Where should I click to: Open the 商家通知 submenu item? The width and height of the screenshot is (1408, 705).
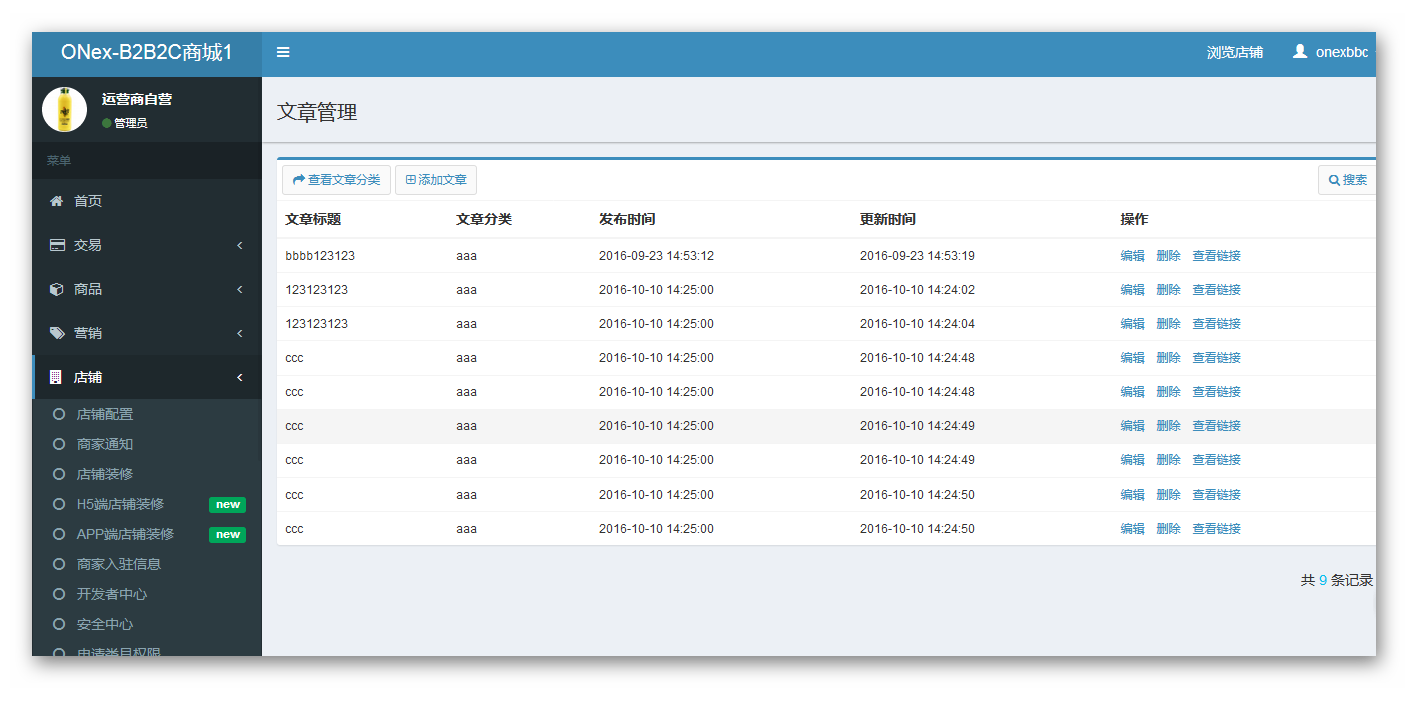(x=105, y=444)
